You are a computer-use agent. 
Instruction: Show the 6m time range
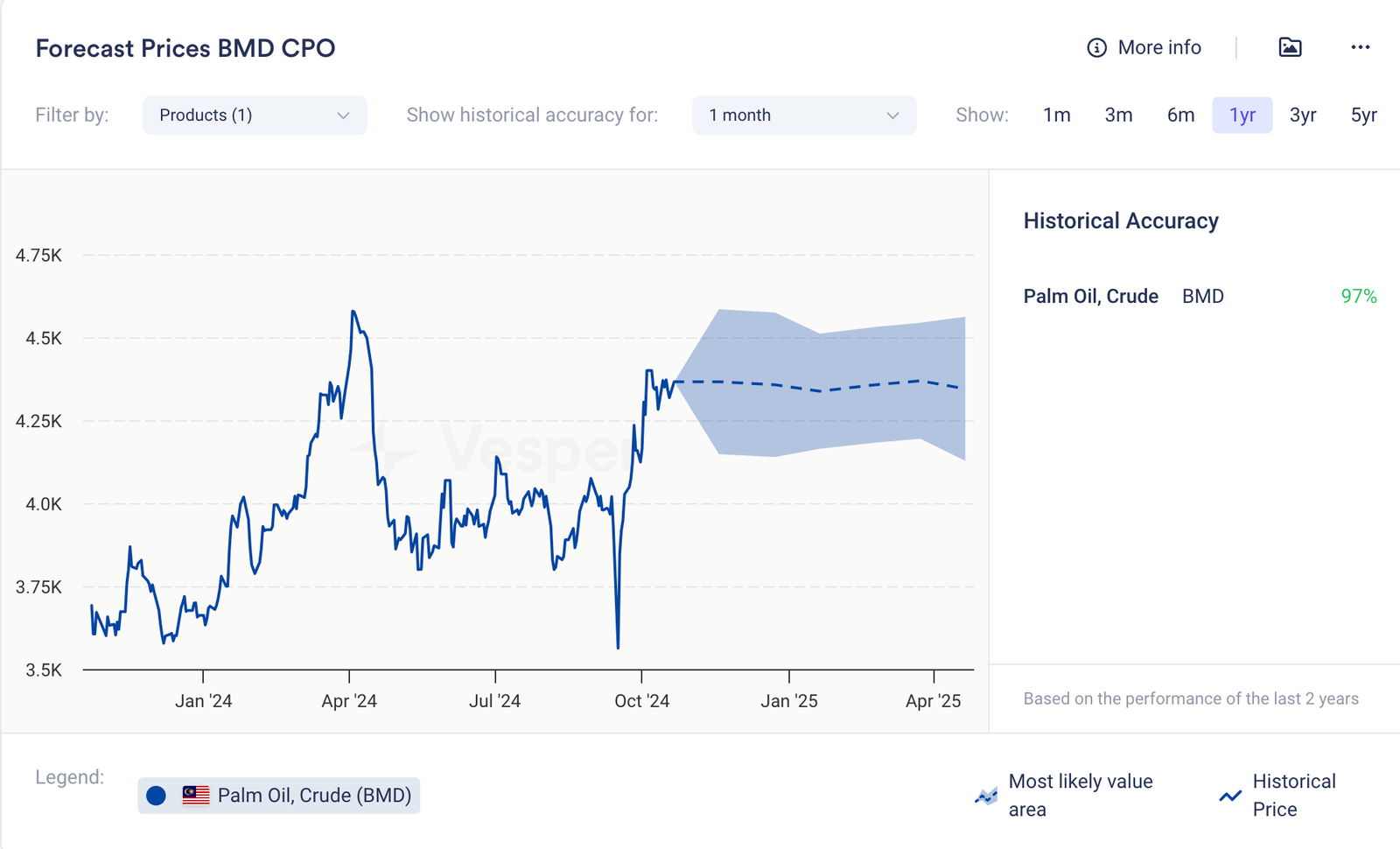tap(1180, 116)
